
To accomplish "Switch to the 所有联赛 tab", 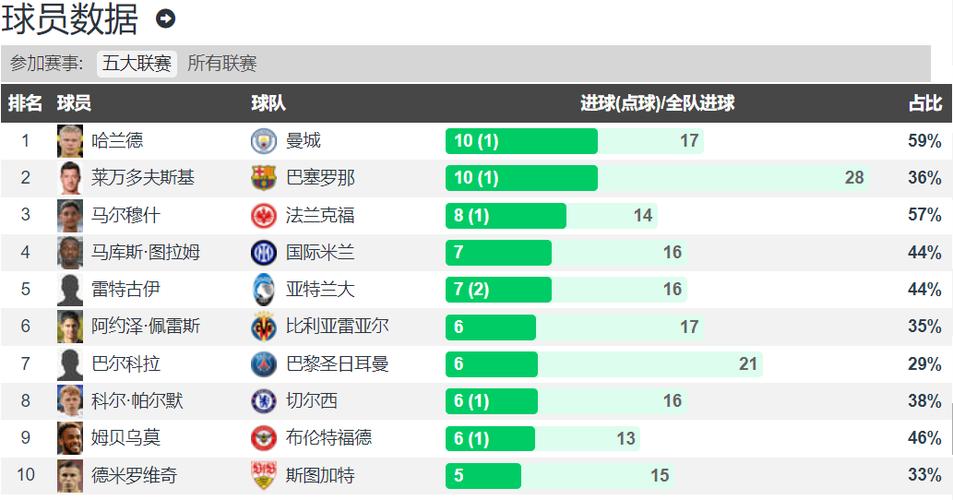I will point(222,64).
